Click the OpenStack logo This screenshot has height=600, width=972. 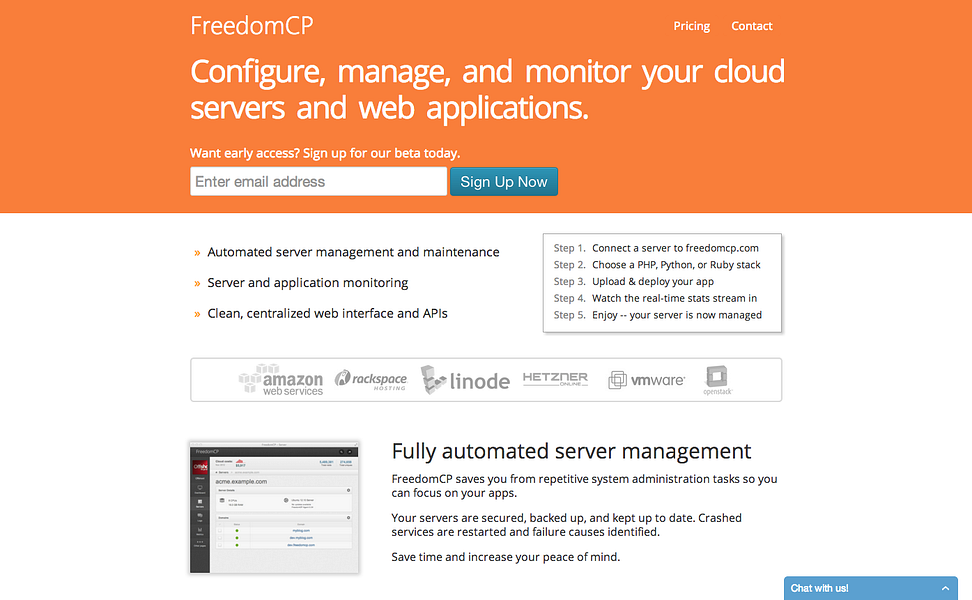(x=717, y=380)
